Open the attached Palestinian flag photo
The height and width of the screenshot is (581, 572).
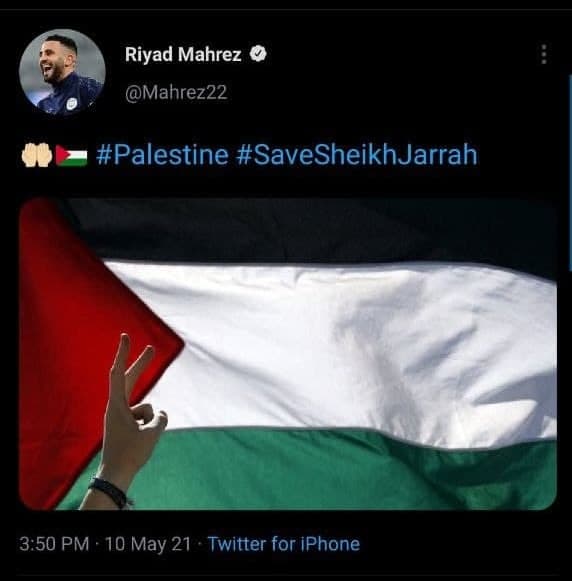287,354
